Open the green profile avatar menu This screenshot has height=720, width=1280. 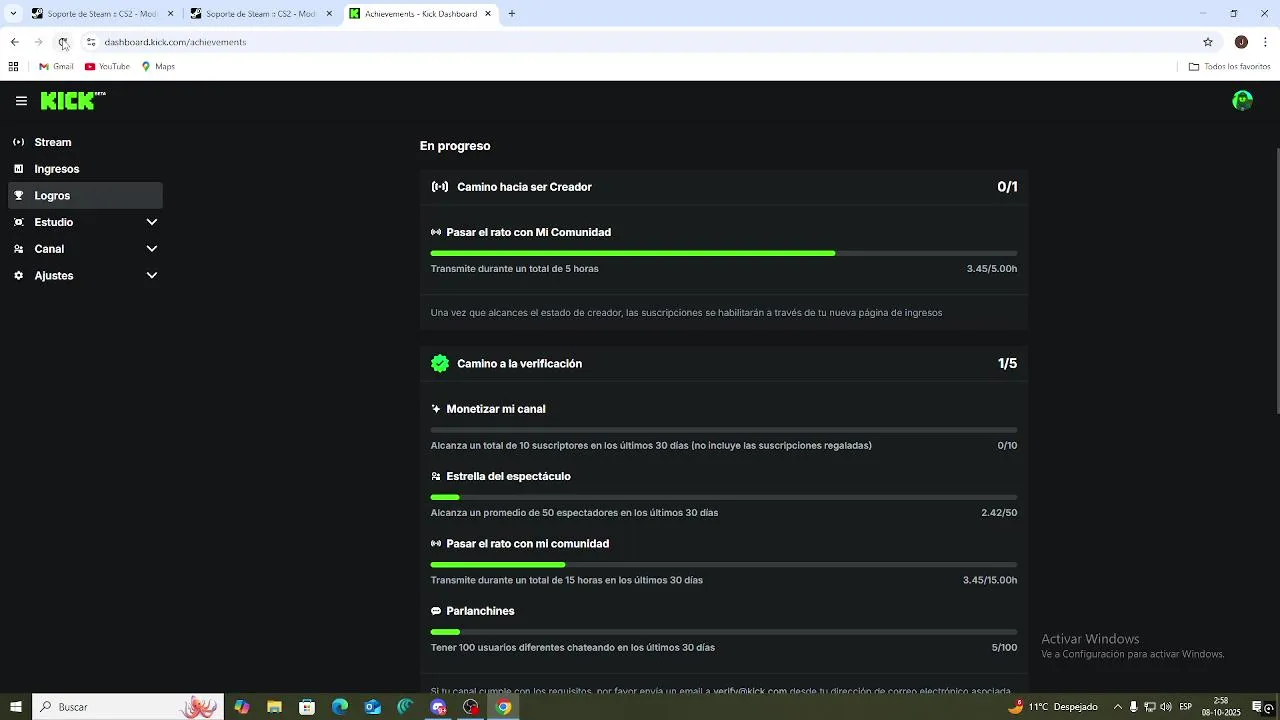click(1243, 100)
